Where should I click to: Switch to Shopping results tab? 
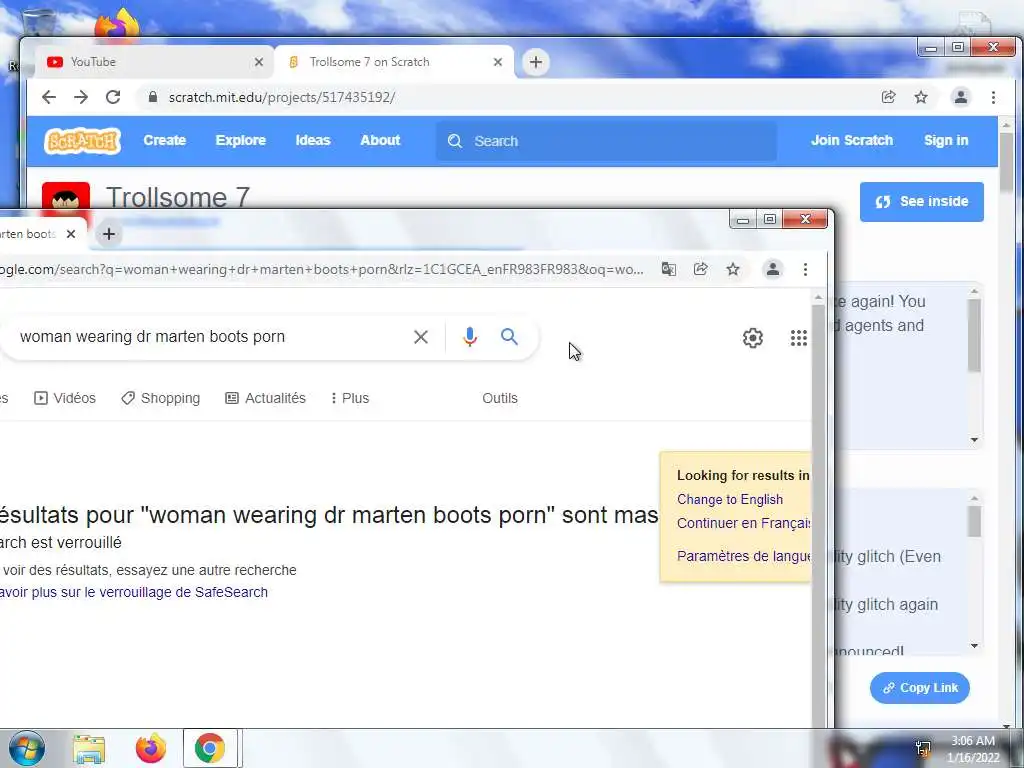[161, 398]
